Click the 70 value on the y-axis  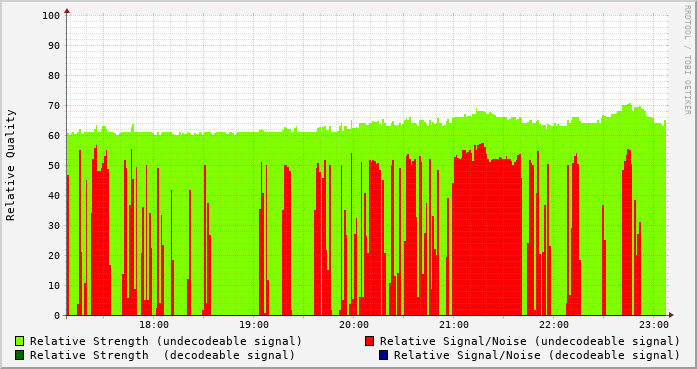coord(54,105)
